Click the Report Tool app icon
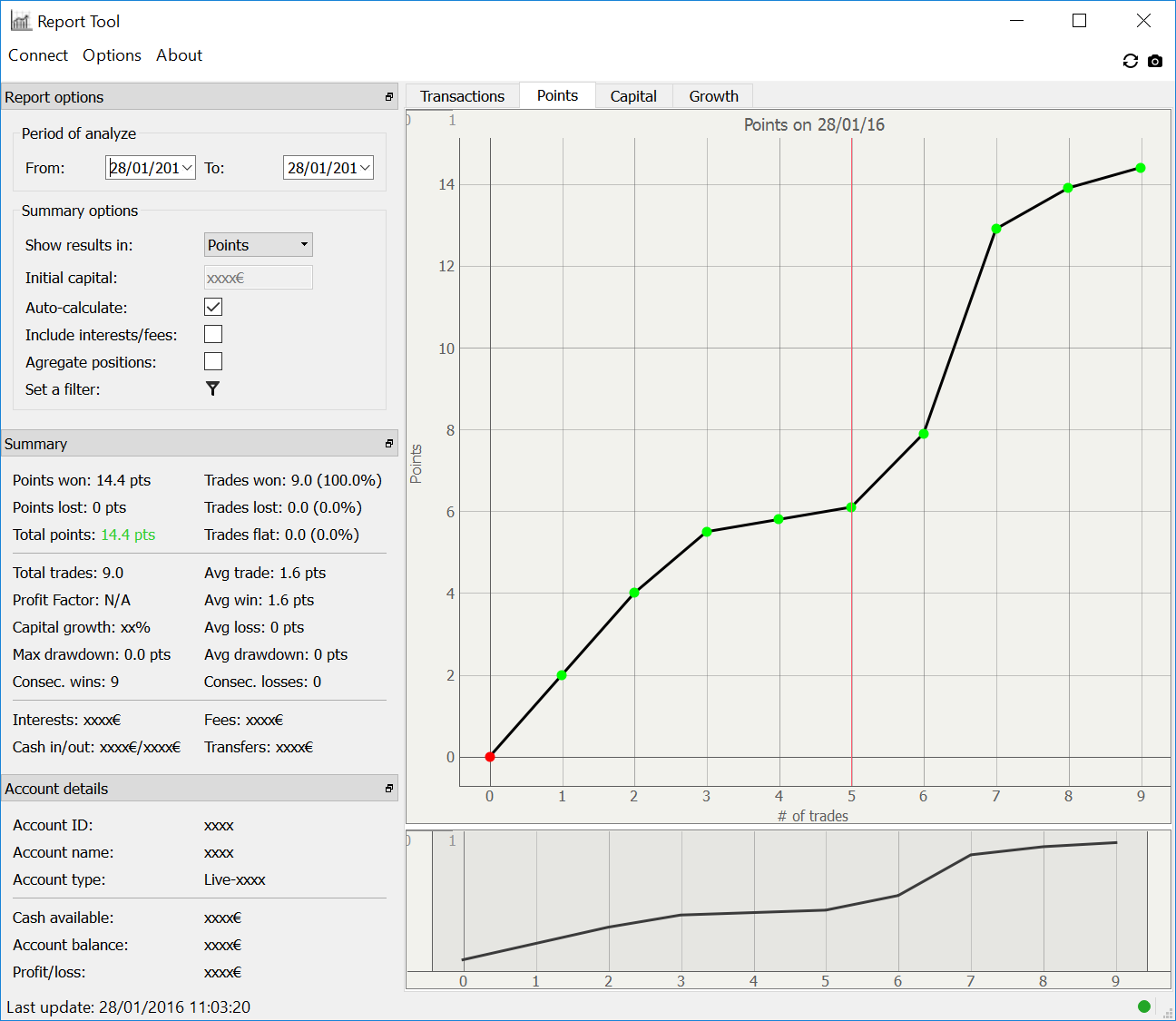Image resolution: width=1176 pixels, height=1021 pixels. 21,21
